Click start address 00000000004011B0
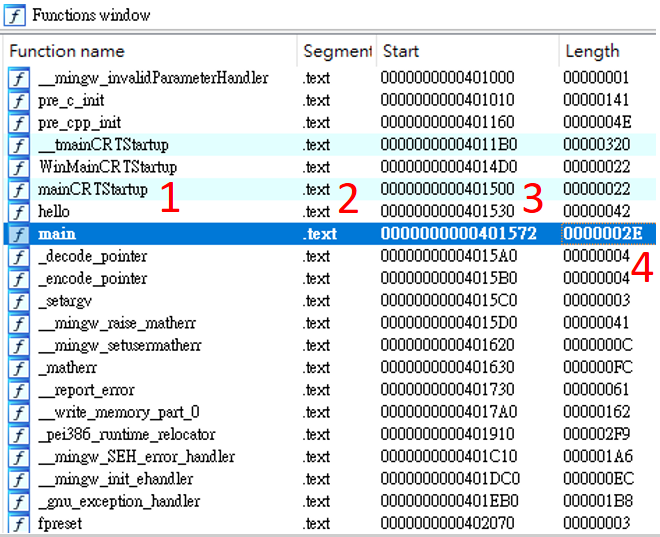Image resolution: width=660 pixels, height=537 pixels. (x=449, y=145)
